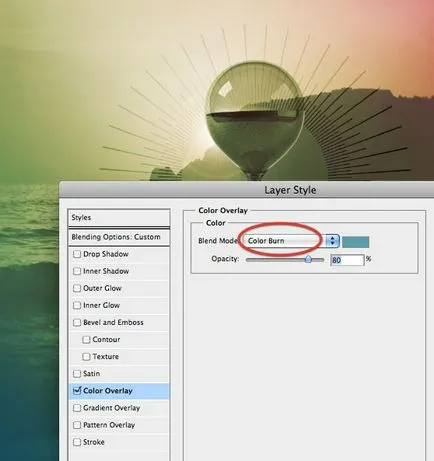Viewport: 434px width, 461px height.
Task: Open the Blend Mode dropdown showing Color Burn
Action: point(291,241)
